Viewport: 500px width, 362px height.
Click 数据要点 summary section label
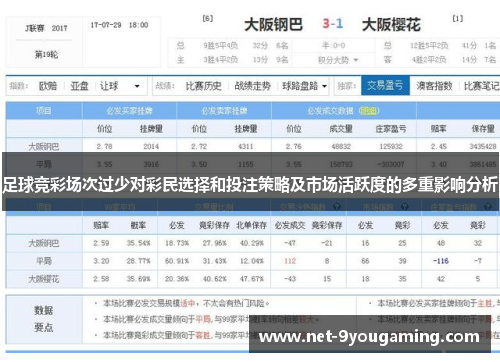pyautogui.click(x=44, y=319)
